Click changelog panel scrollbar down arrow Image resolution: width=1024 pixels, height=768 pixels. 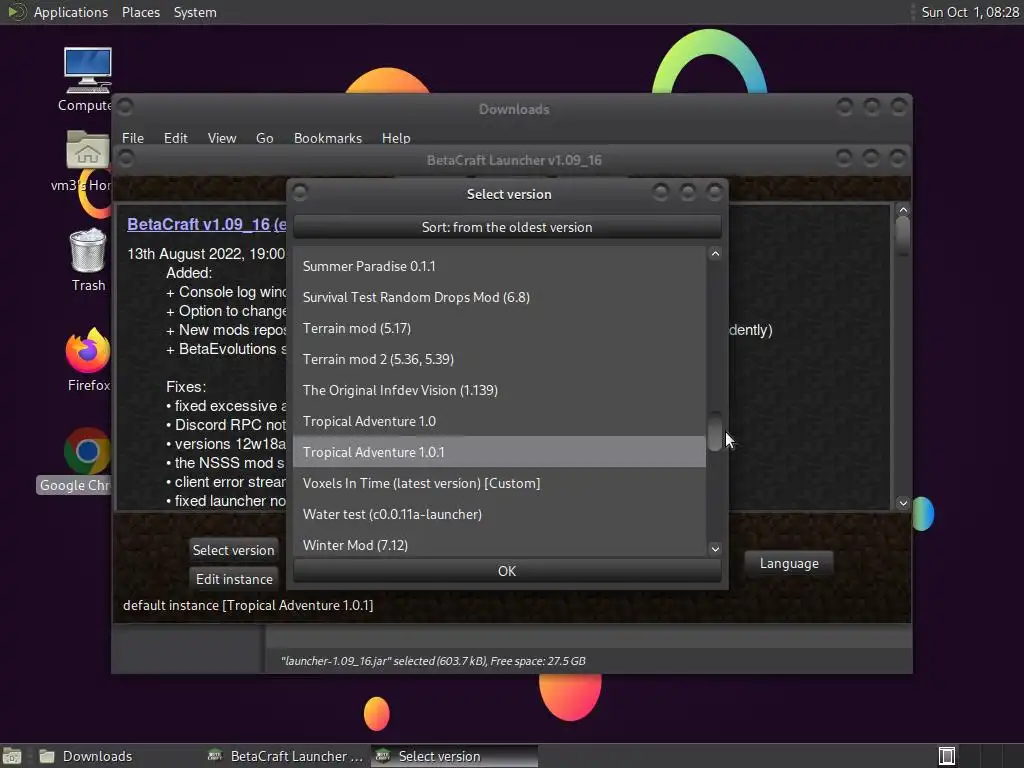click(x=903, y=503)
